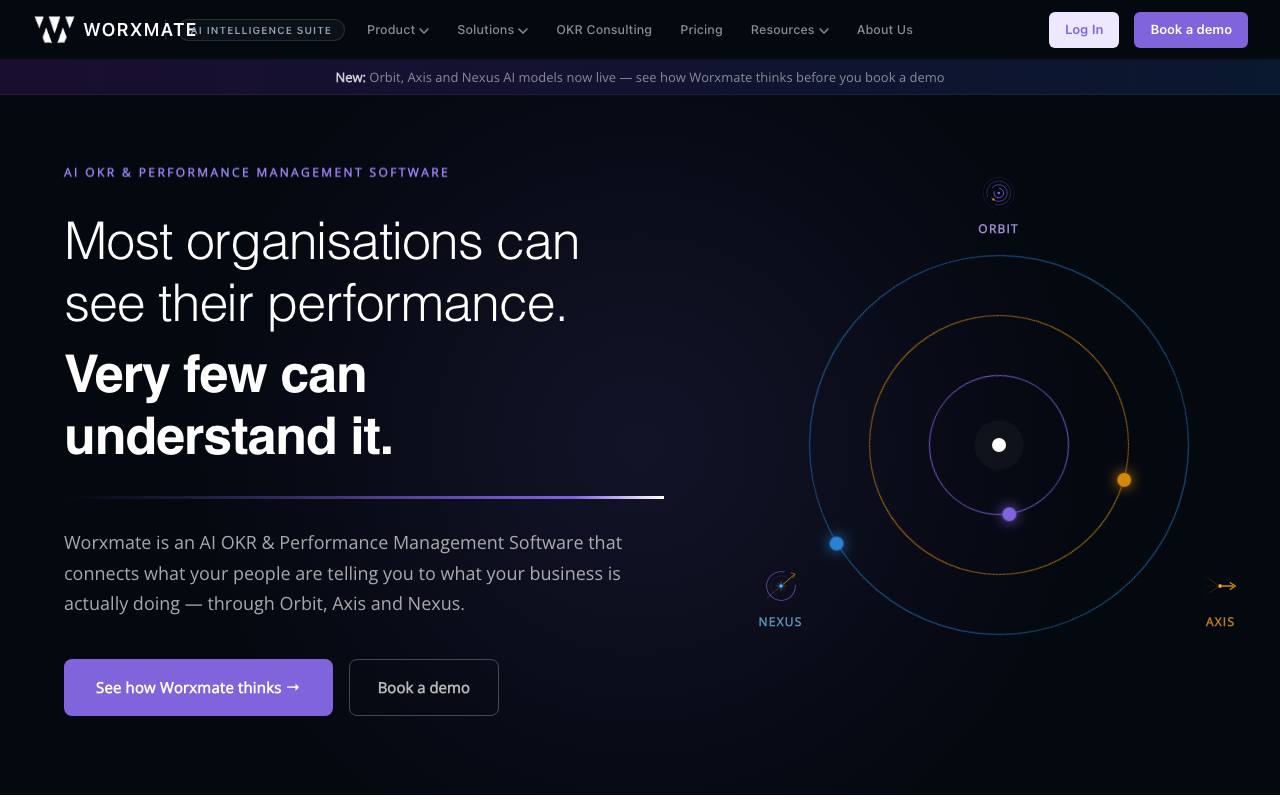Select the Nexus compass icon
Viewport: 1280px width, 800px height.
(781, 586)
